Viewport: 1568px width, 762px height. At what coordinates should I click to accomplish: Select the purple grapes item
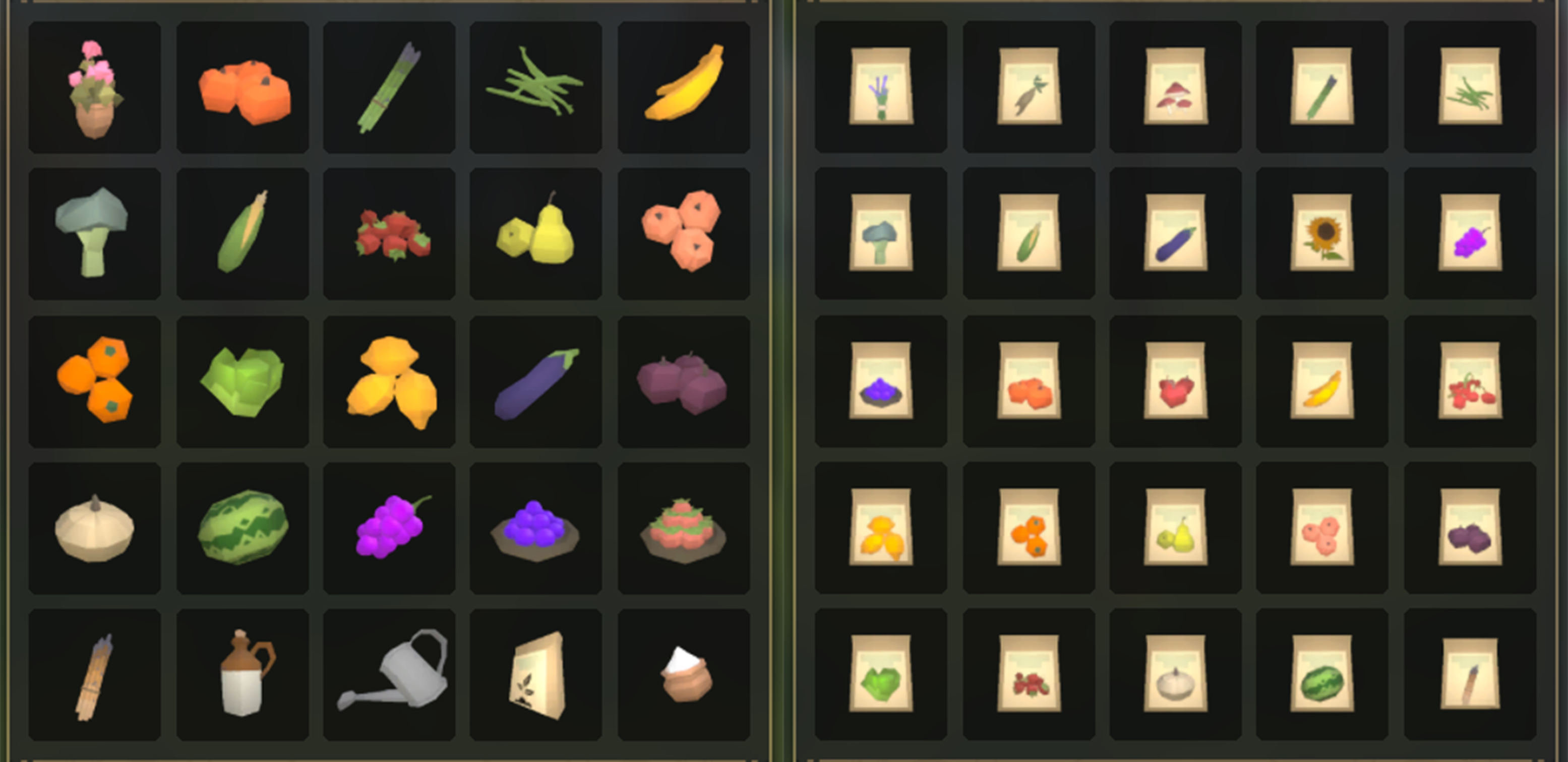pyautogui.click(x=389, y=528)
